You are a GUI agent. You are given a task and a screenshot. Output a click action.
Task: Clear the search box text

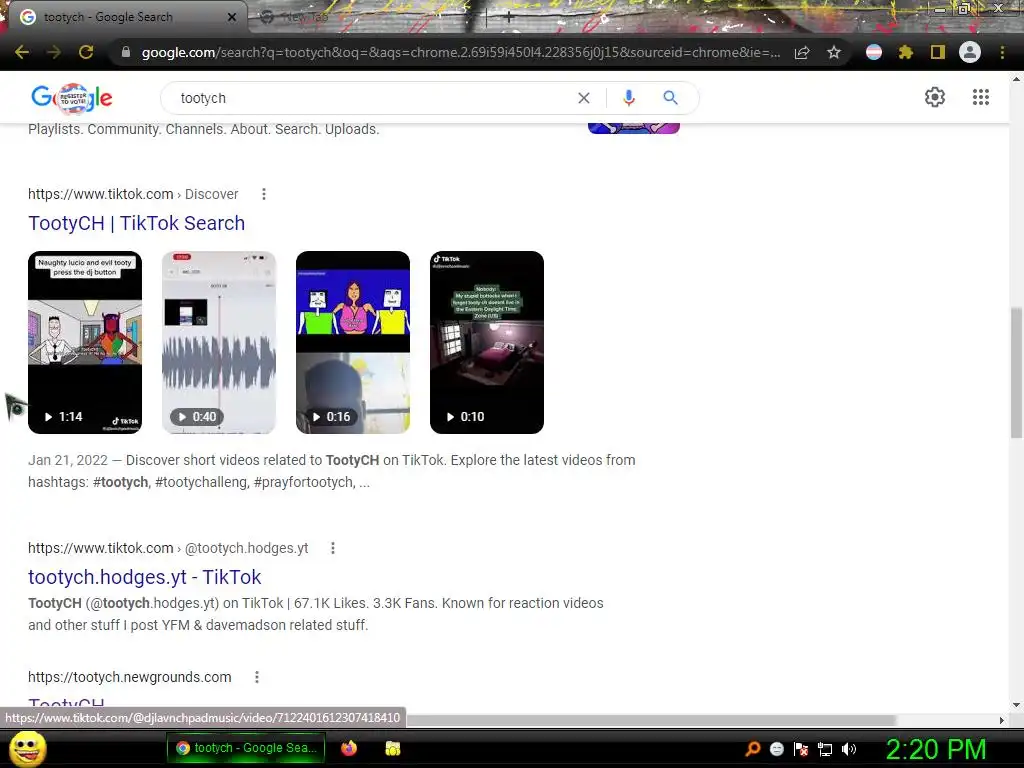tap(584, 98)
